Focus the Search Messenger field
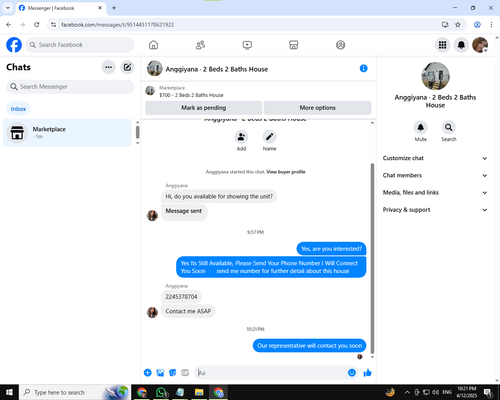The image size is (500, 400). pyautogui.click(x=70, y=87)
